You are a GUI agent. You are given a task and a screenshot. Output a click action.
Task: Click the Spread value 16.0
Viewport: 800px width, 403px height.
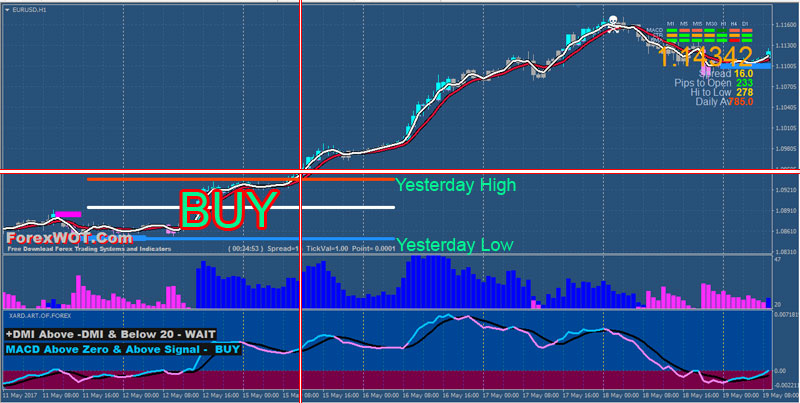point(744,74)
